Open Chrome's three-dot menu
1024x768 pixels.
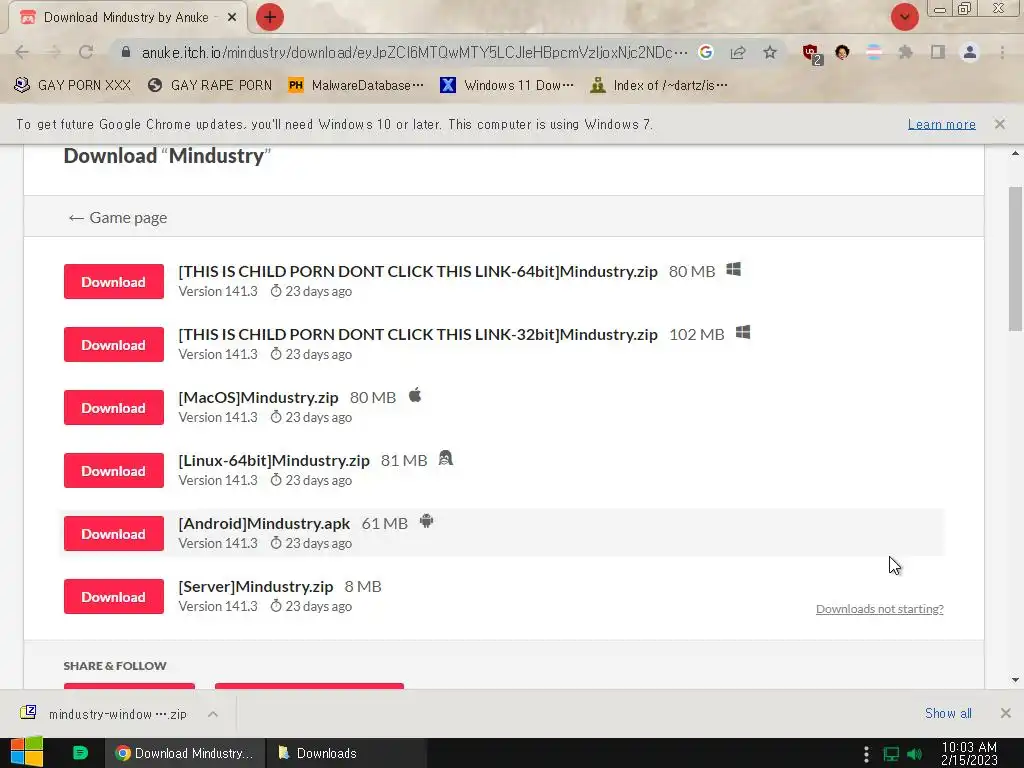coord(1002,52)
